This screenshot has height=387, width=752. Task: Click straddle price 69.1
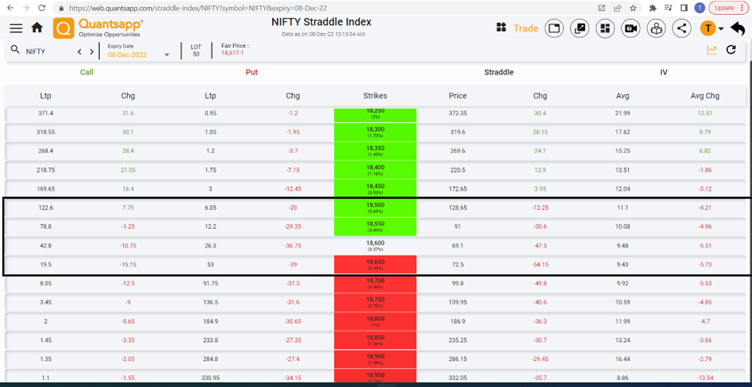coord(458,246)
